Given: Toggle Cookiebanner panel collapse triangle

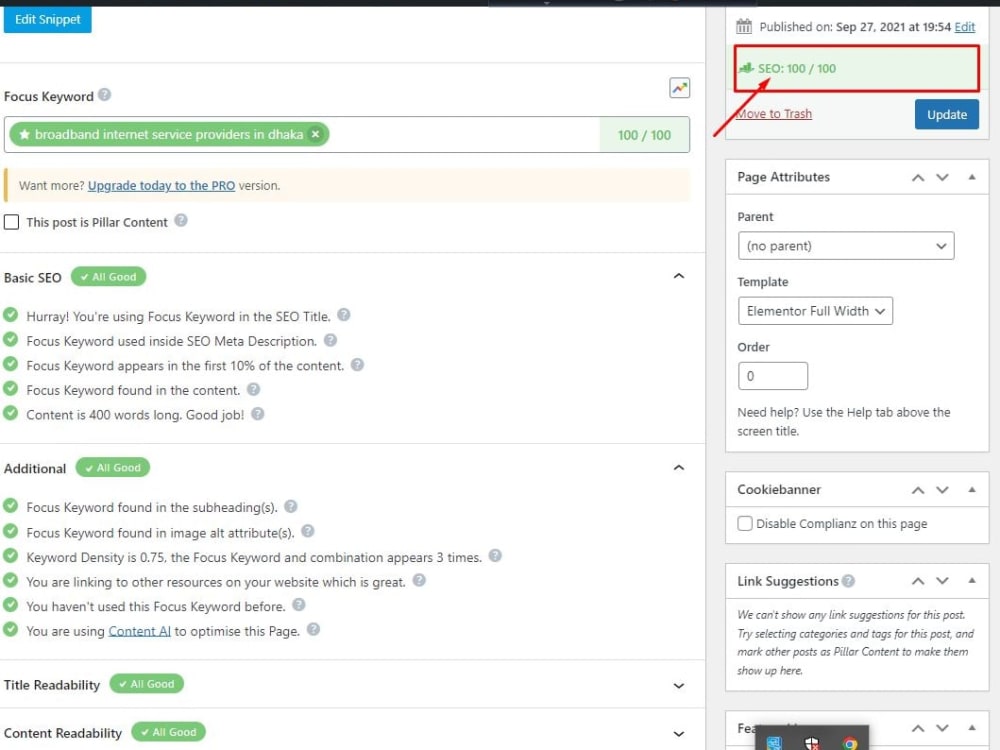Looking at the screenshot, I should tap(972, 490).
